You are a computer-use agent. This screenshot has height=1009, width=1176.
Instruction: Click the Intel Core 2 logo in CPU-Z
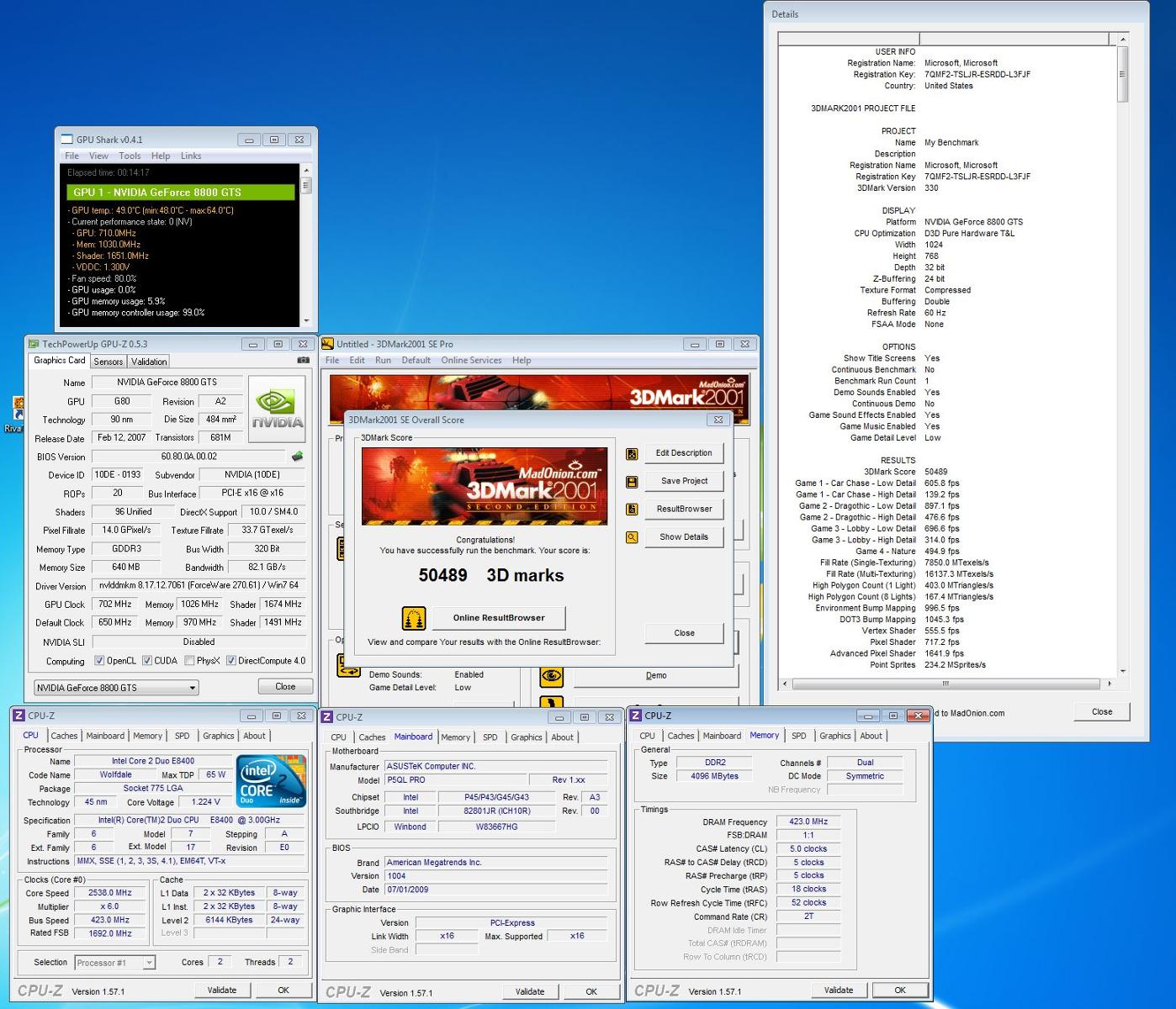coord(270,782)
